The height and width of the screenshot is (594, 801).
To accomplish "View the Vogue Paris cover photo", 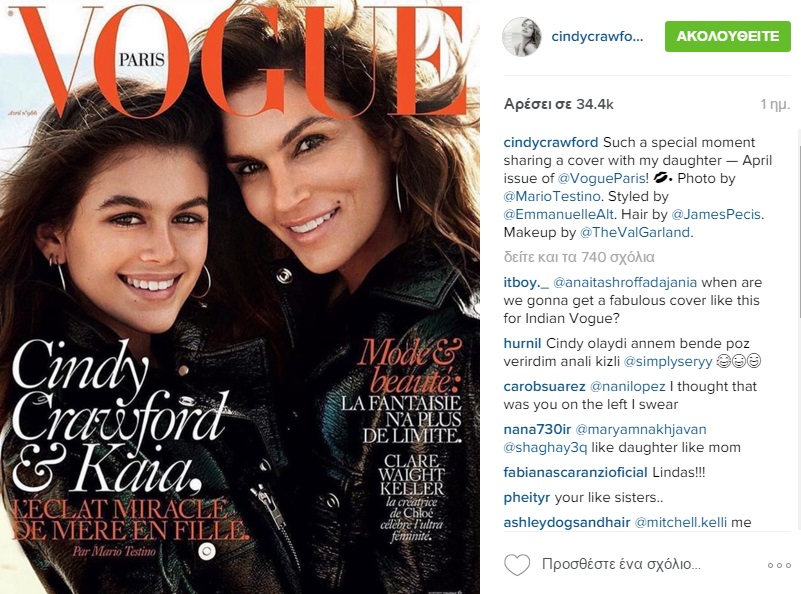I will pyautogui.click(x=240, y=297).
